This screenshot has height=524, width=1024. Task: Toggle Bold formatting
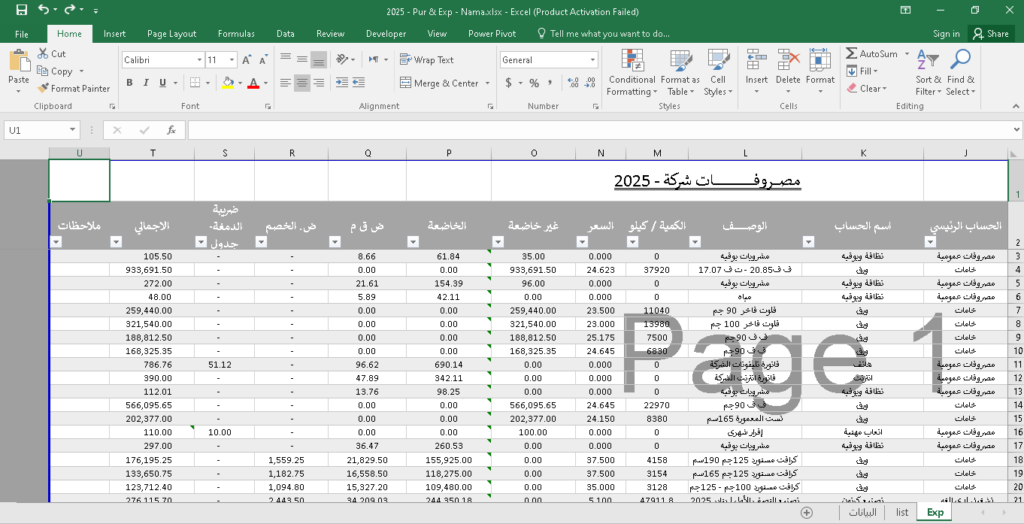tap(129, 83)
